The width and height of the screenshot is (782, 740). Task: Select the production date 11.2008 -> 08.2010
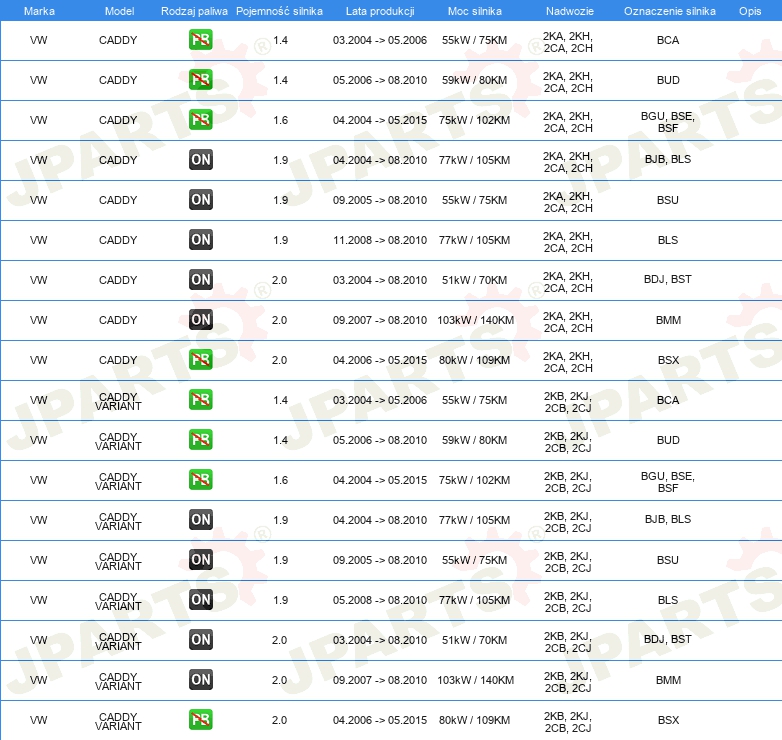(380, 240)
